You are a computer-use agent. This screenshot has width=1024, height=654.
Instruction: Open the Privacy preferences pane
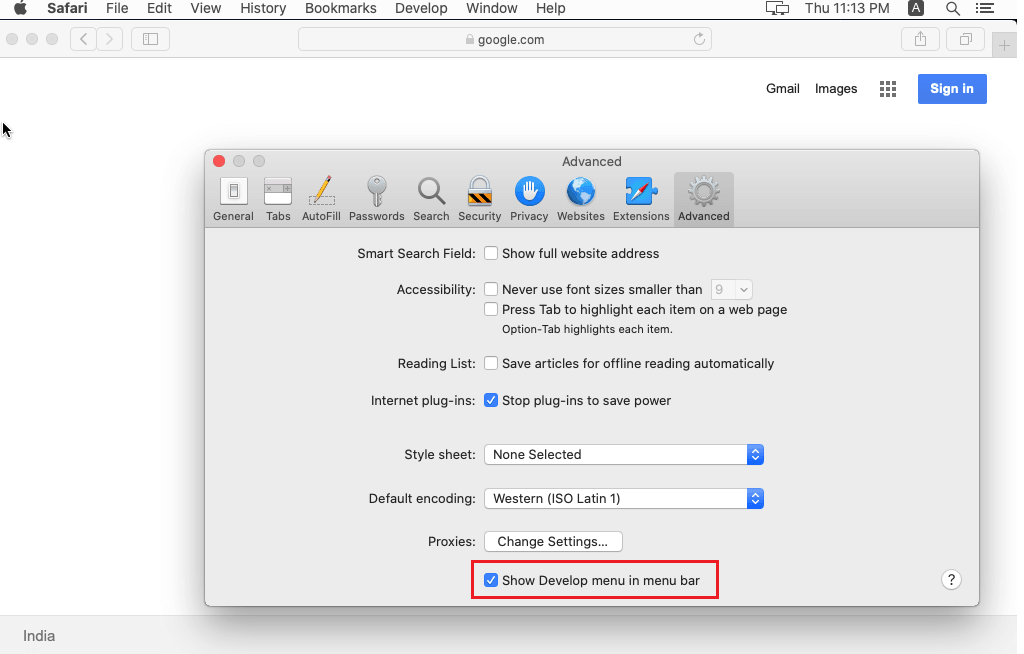(x=529, y=199)
